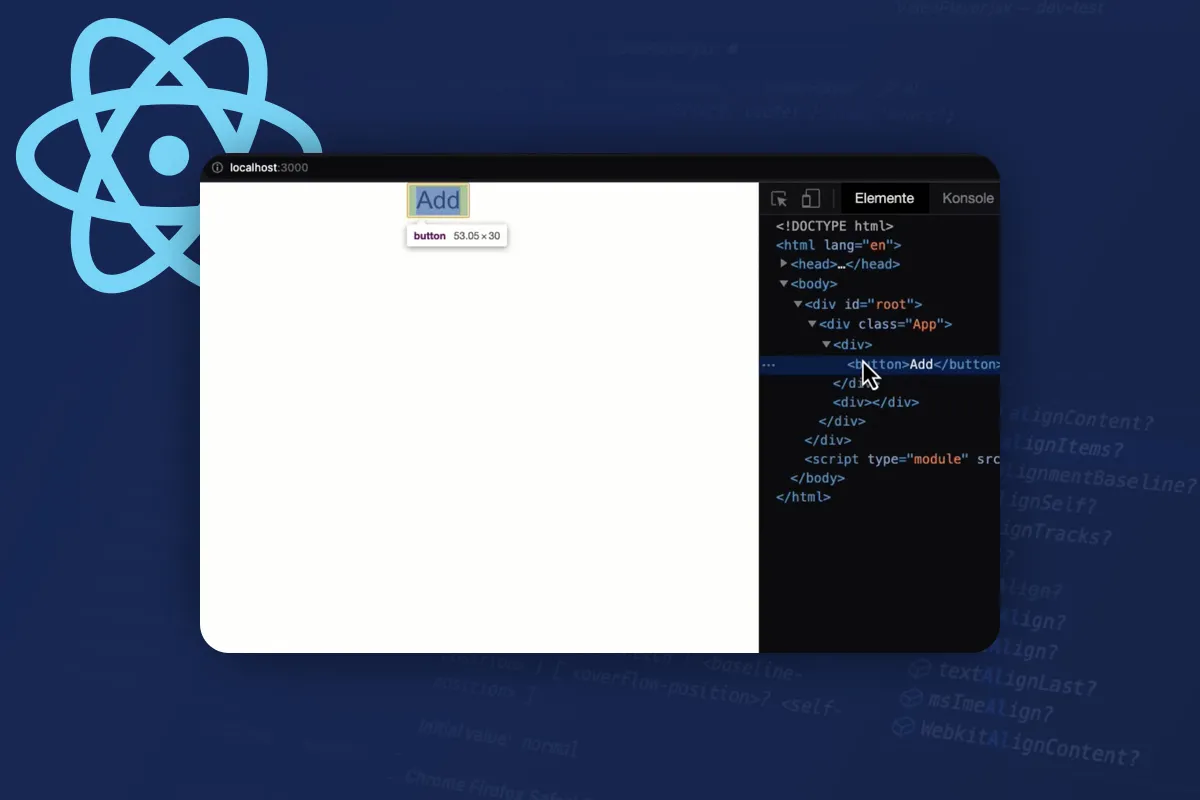
Task: Collapse the body element node
Action: pos(784,284)
